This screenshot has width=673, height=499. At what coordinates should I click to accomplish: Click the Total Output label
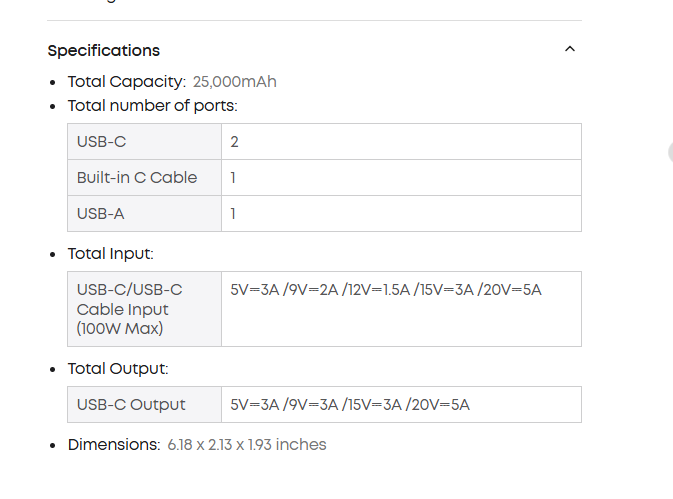pyautogui.click(x=117, y=369)
